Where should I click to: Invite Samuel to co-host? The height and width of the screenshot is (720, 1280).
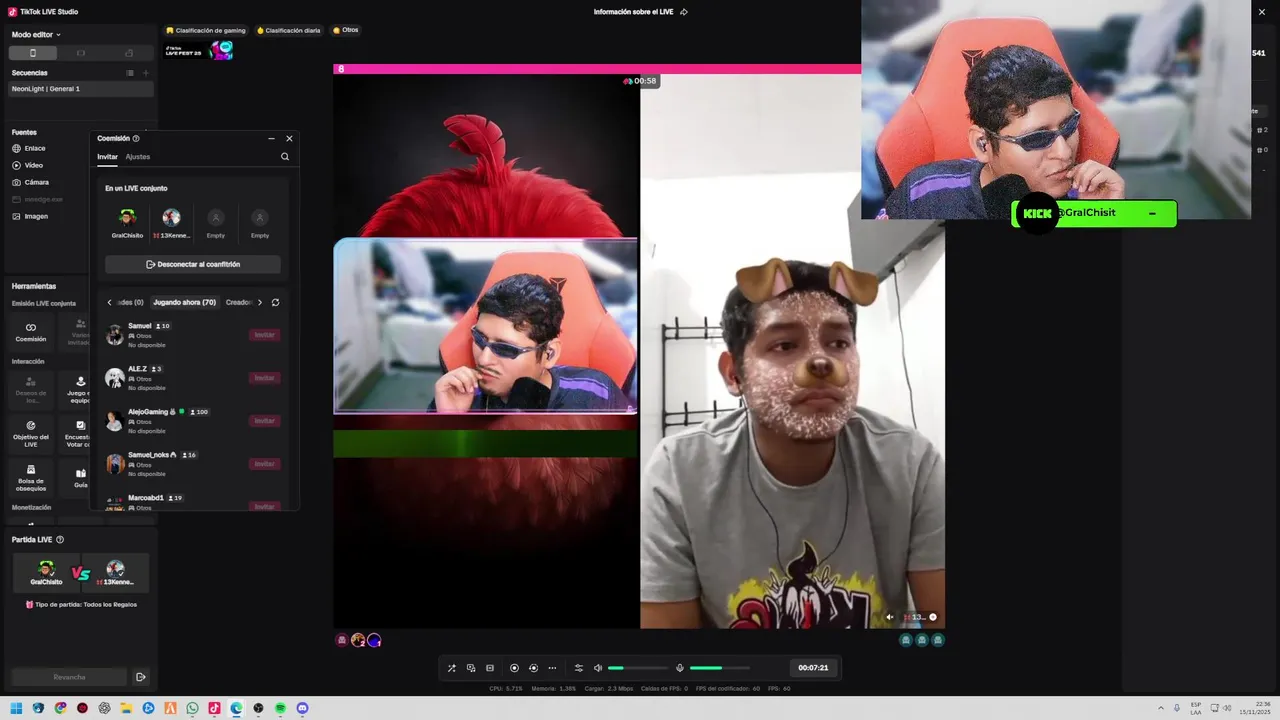click(265, 335)
